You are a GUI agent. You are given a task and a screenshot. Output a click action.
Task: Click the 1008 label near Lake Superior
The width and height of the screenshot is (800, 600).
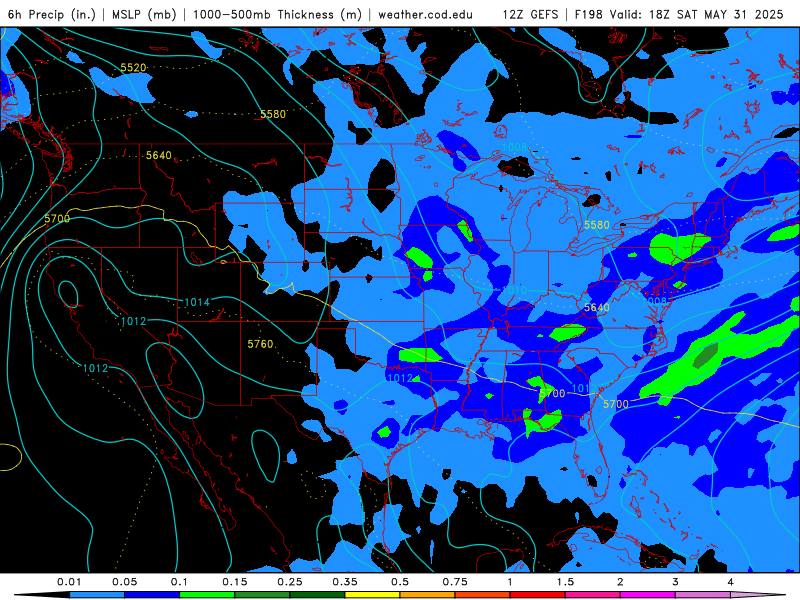tap(514, 147)
